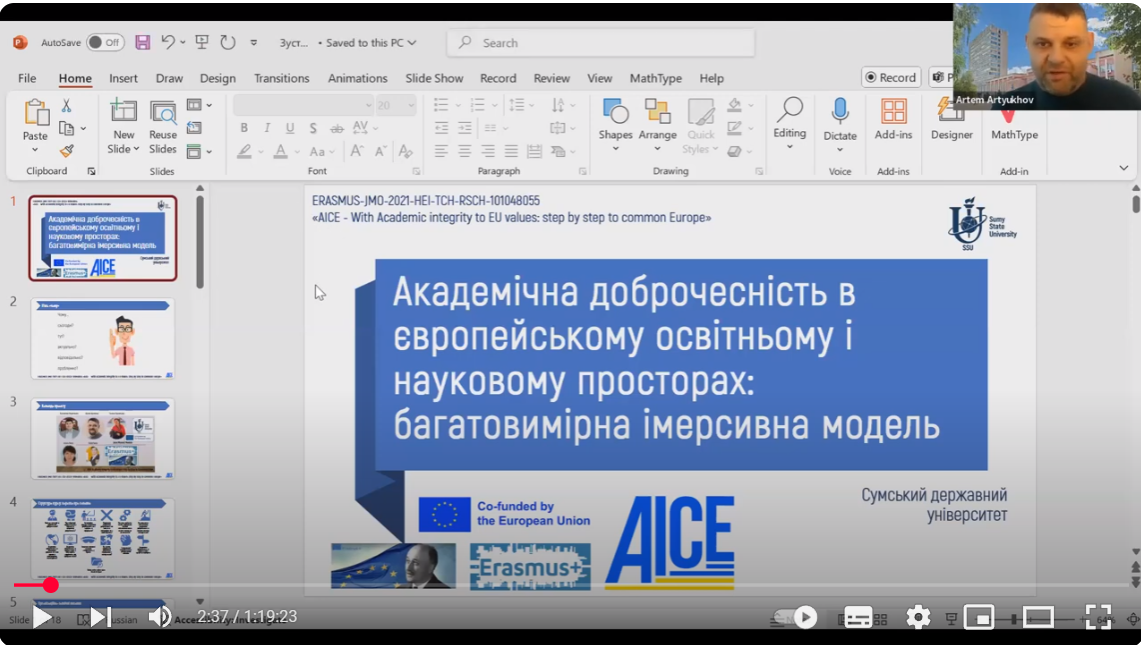The height and width of the screenshot is (645, 1141).
Task: Open the Paste options dropdown arrow
Action: point(35,150)
